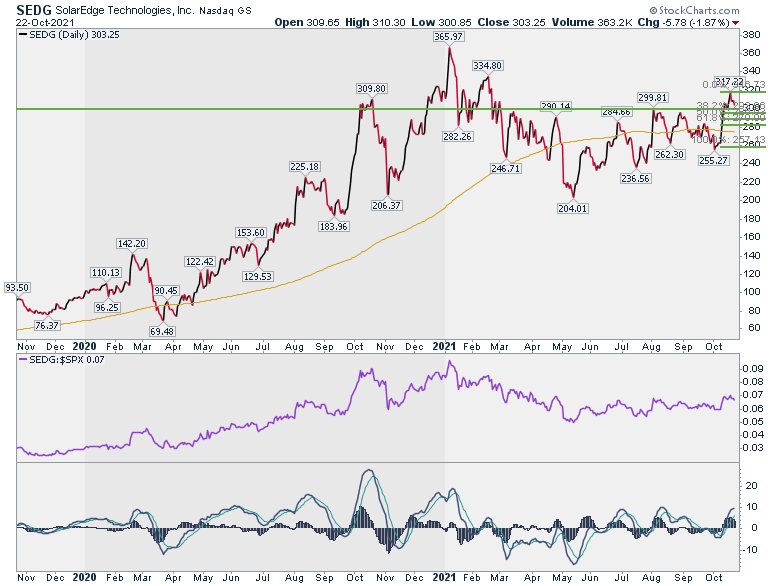Click the SEDG:$SPX 0.07 legend label
The height and width of the screenshot is (586, 780).
(67, 360)
